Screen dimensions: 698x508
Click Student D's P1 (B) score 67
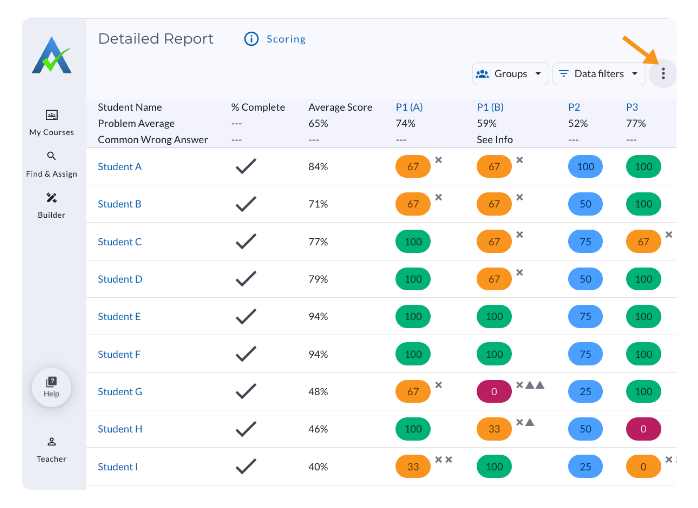point(494,279)
